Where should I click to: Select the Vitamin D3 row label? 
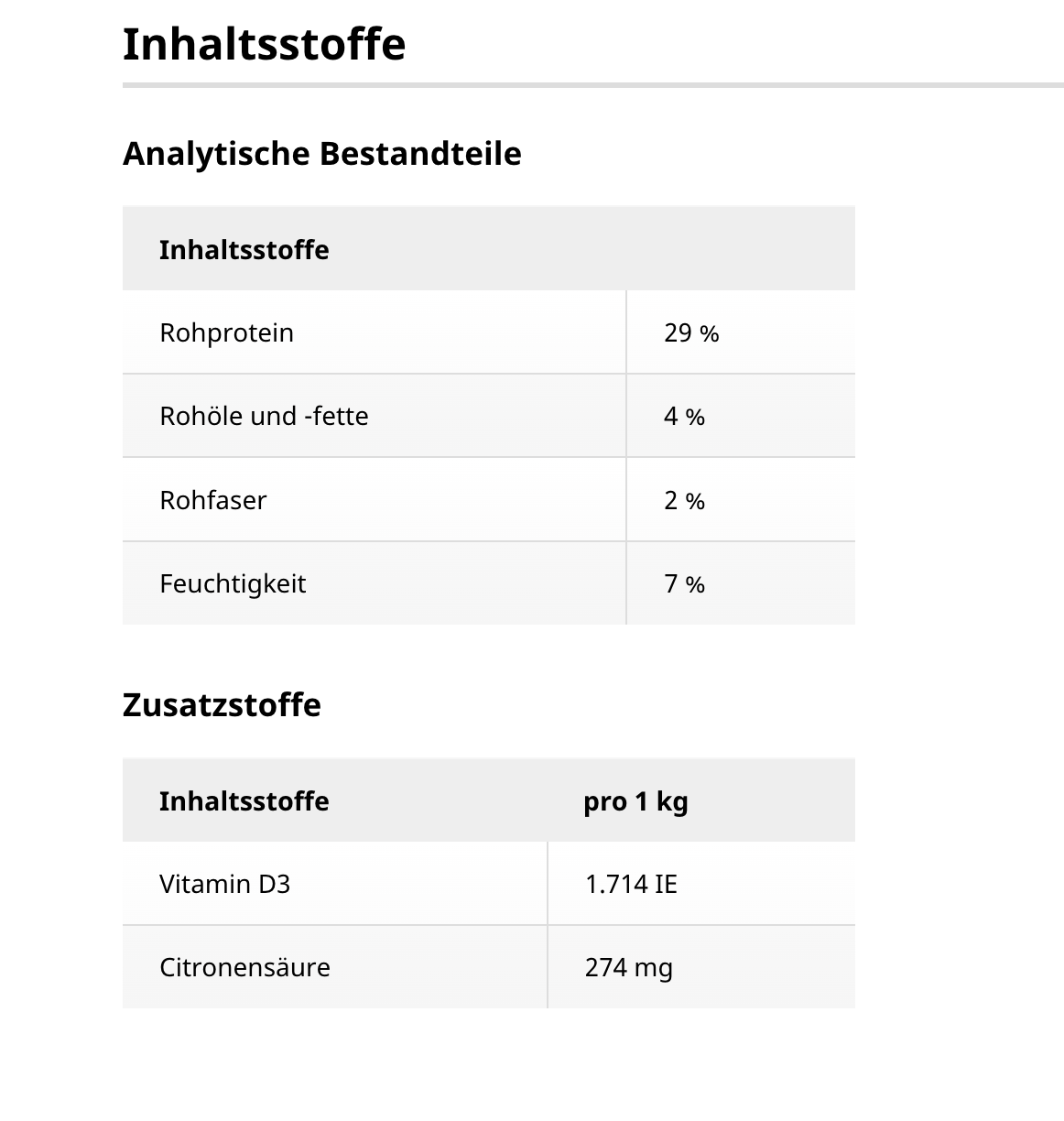tap(224, 884)
